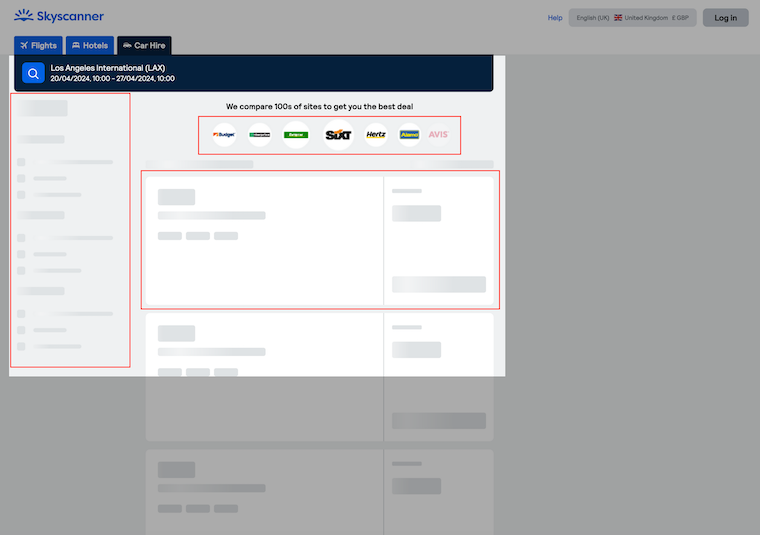Click the hire dates 20/04/2024 – 27/04/2024 text
Viewport: 760px width, 535px height.
click(112, 79)
